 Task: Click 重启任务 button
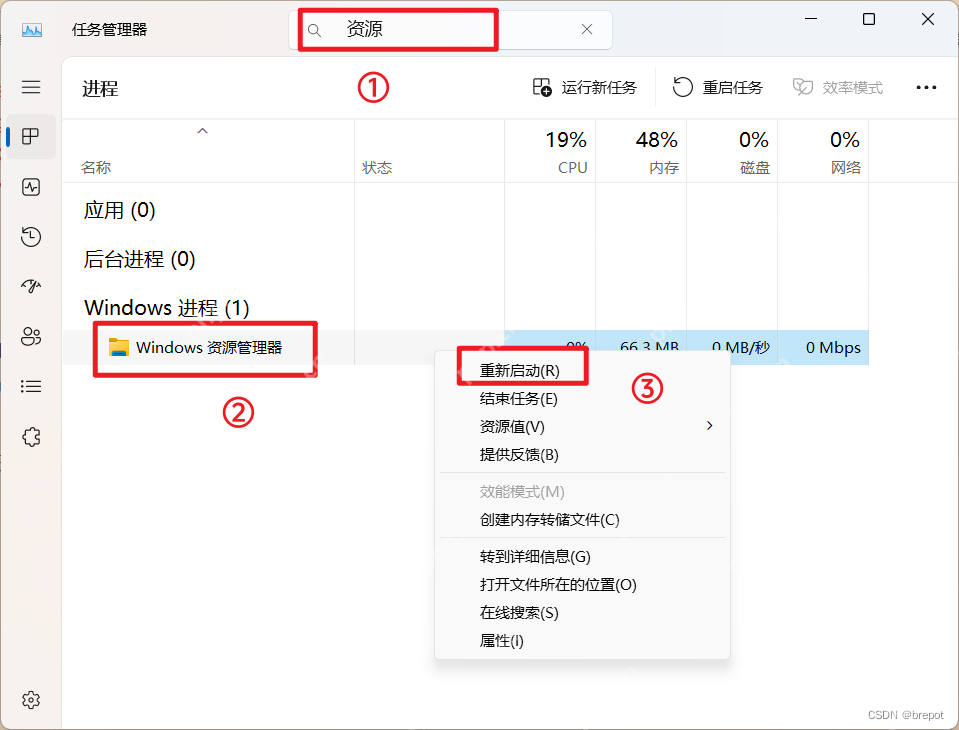[x=718, y=87]
